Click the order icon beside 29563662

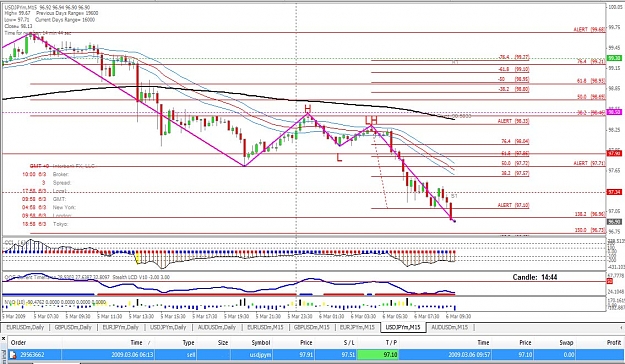coord(13,354)
